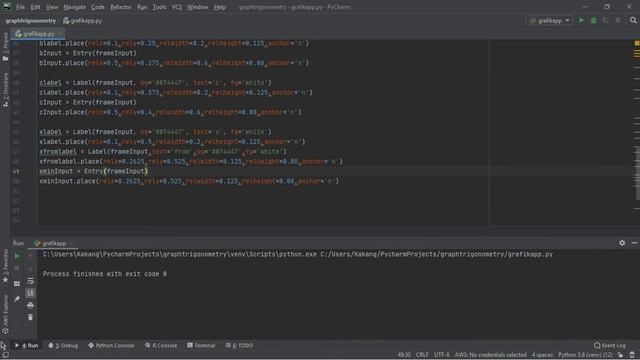Clear all Run console output trash icon
This screenshot has width=640, height=360.
30,317
